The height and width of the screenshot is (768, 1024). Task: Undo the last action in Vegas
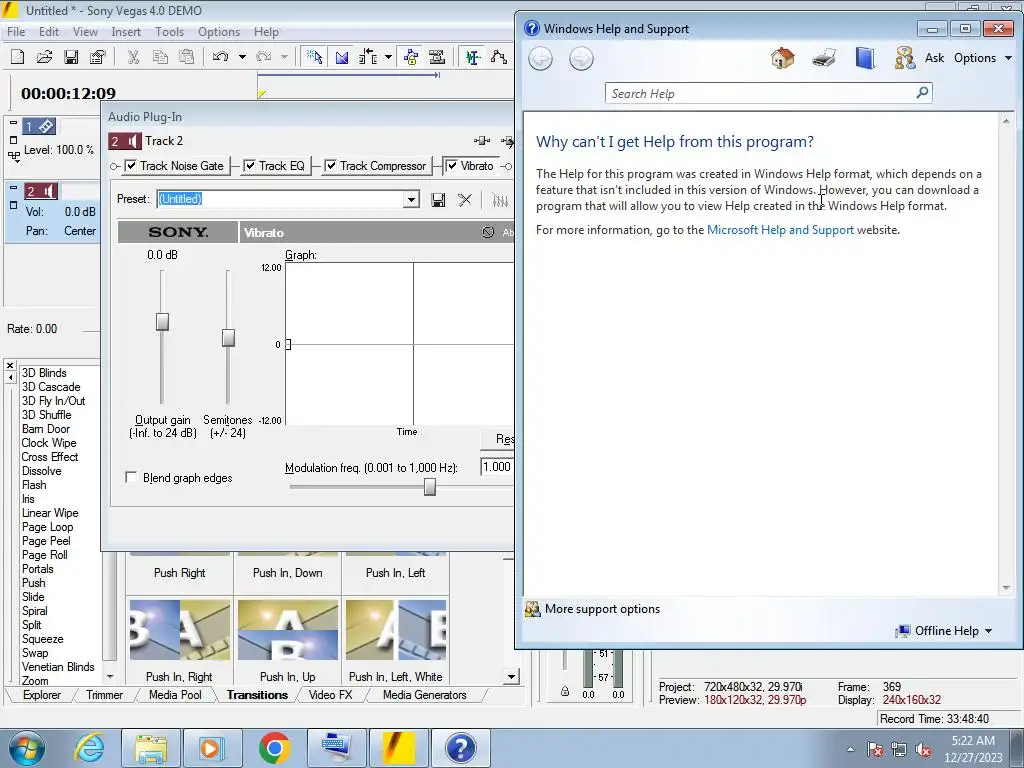pyautogui.click(x=220, y=57)
